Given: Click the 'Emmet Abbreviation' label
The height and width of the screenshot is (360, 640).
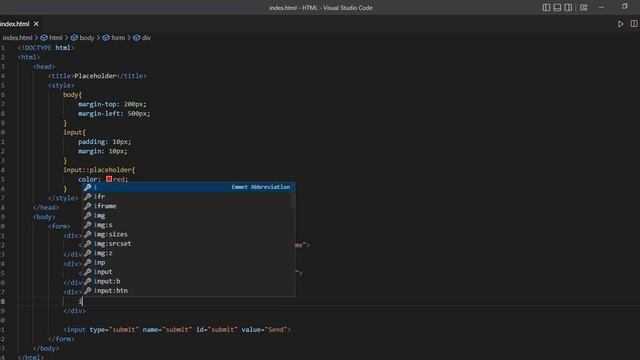Looking at the screenshot, I should point(260,187).
